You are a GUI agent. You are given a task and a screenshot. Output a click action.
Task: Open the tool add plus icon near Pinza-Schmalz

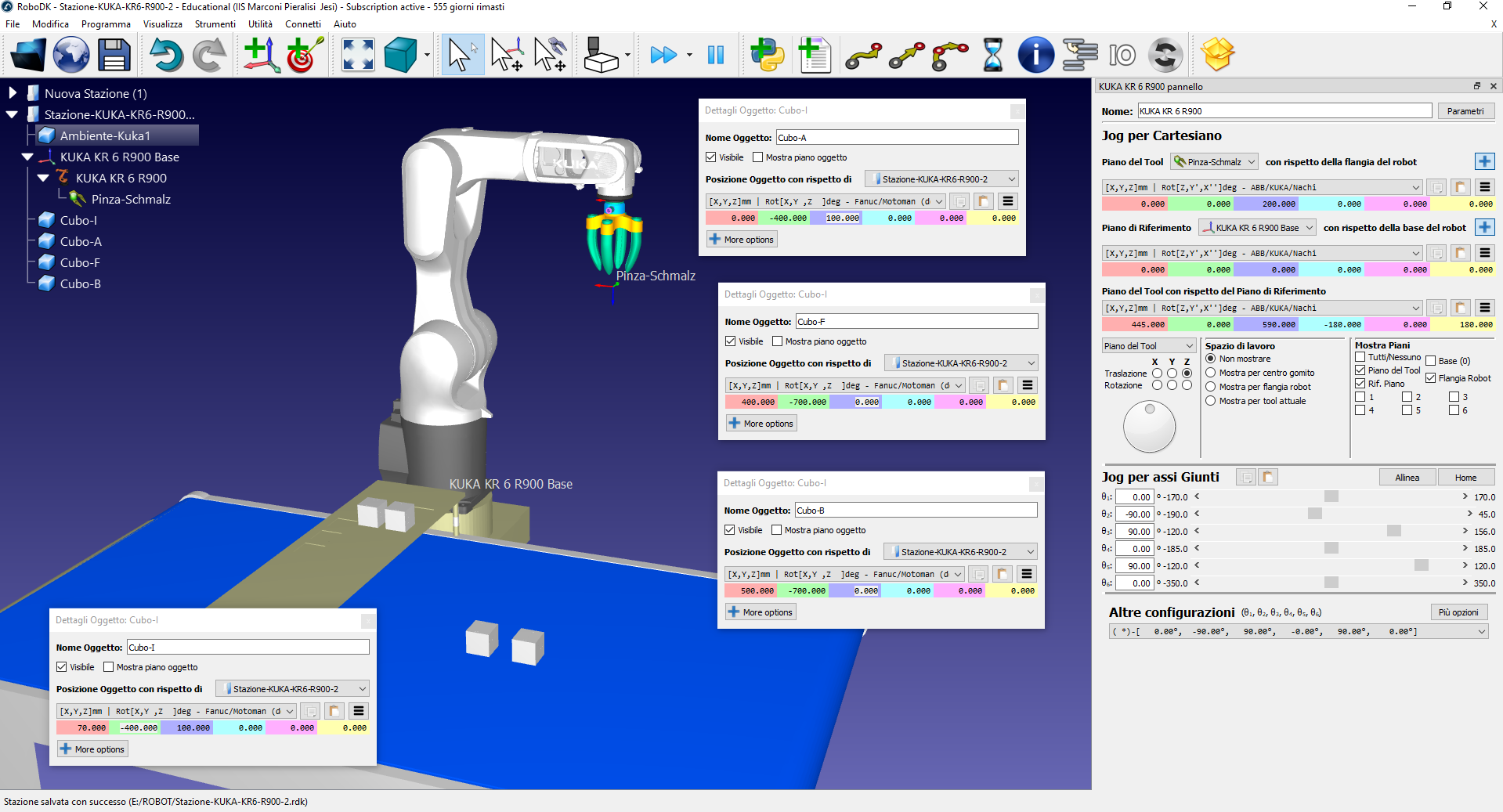(1484, 161)
